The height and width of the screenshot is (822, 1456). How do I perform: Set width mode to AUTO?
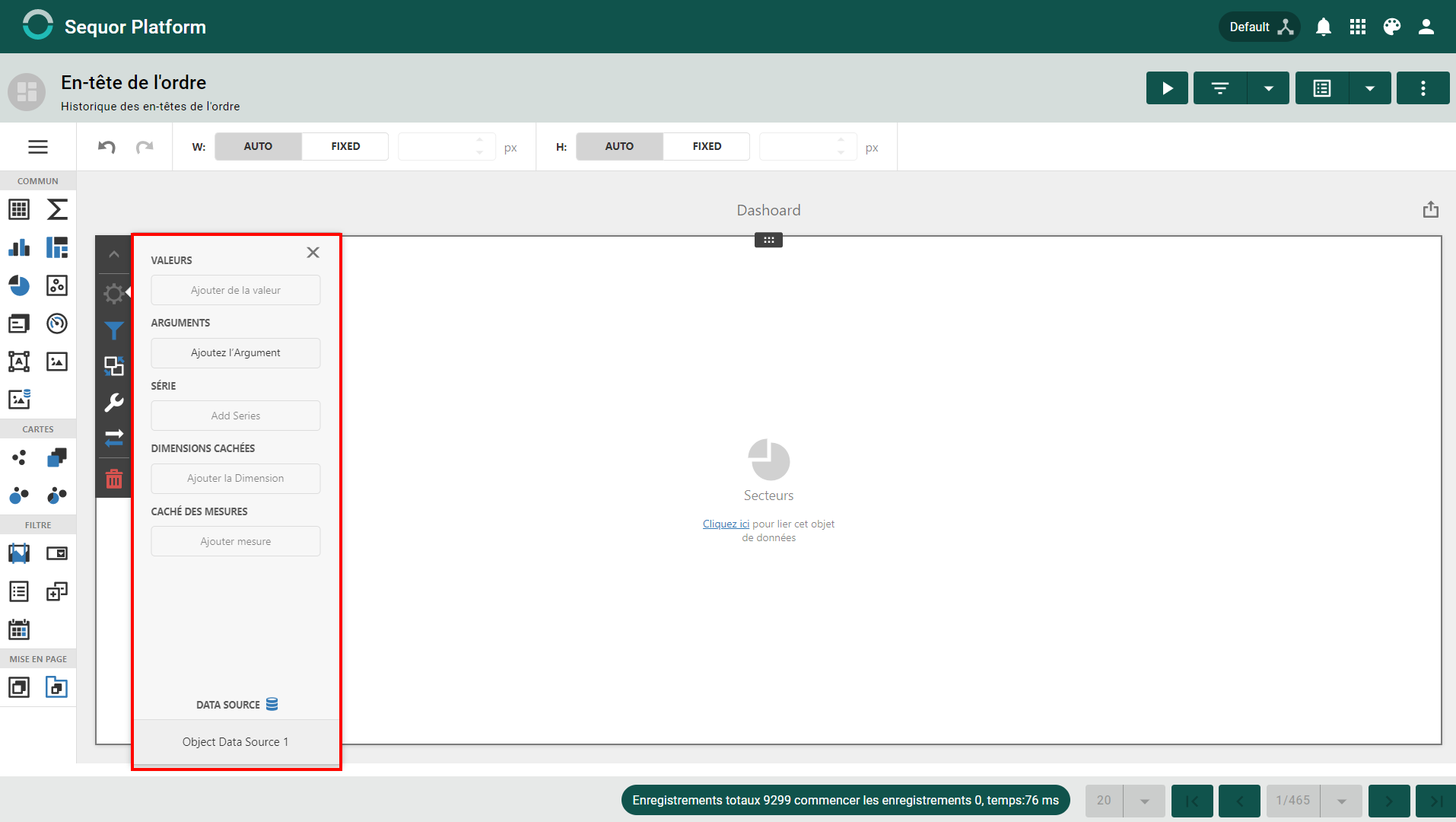pyautogui.click(x=258, y=146)
